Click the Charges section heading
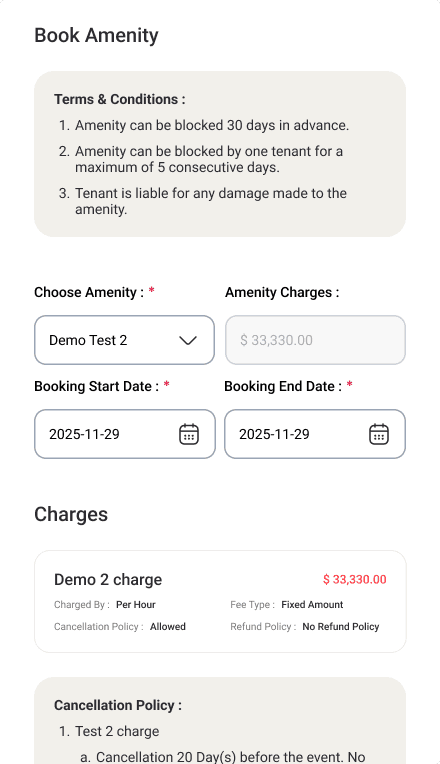440x764 pixels. tap(71, 515)
